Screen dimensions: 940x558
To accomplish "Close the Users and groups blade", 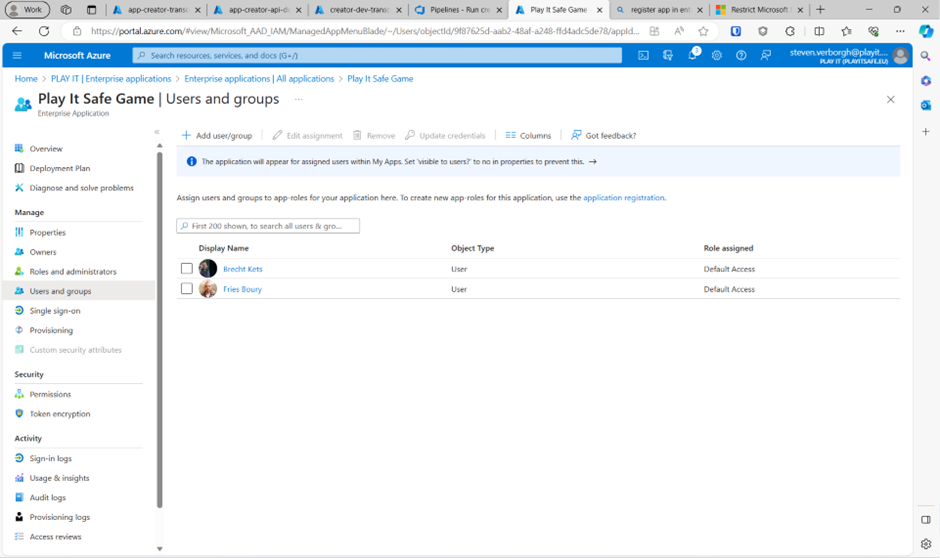I will click(x=890, y=100).
